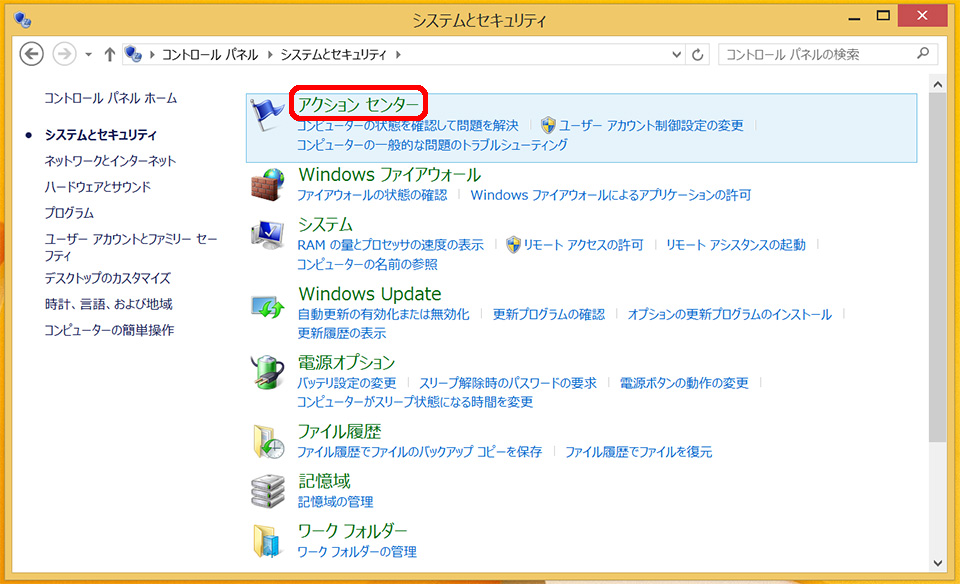Click the Work Folders icon

coord(268,541)
